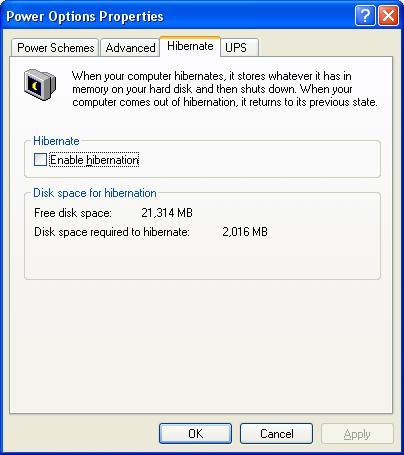The width and height of the screenshot is (404, 455).
Task: Click the 'Free disk space:' label
Action: [x=73, y=213]
